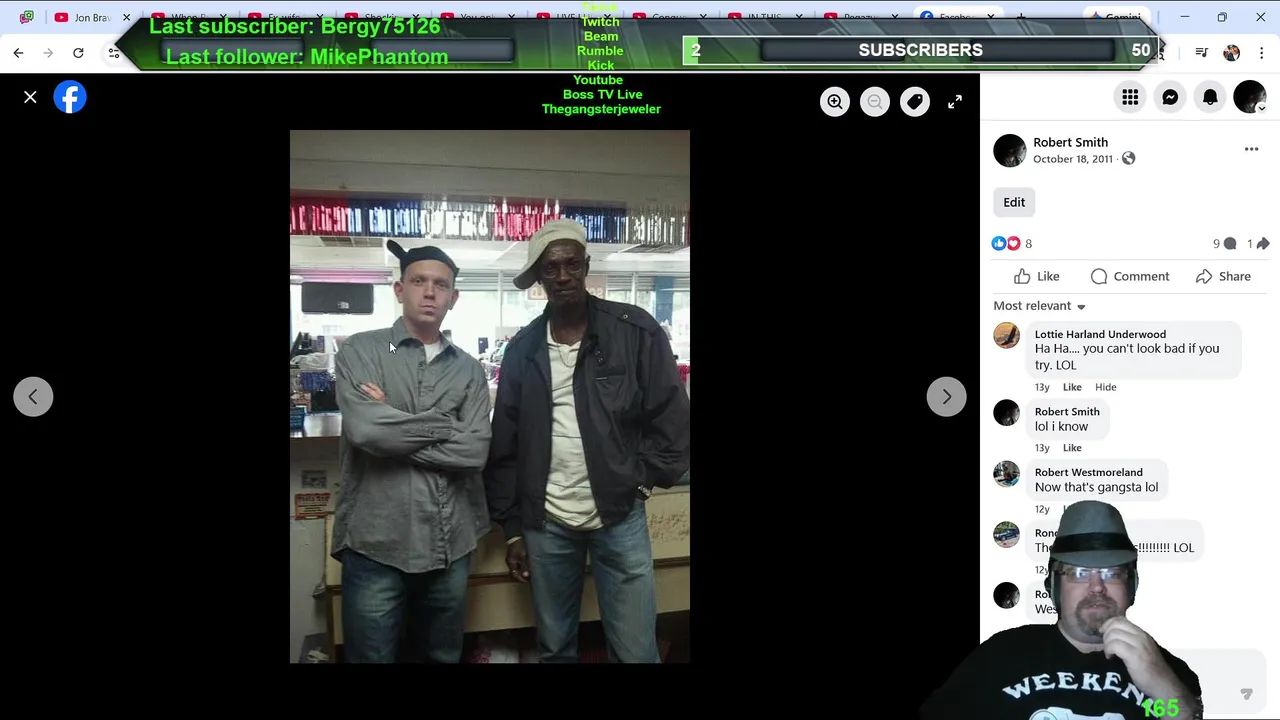Click the 13y timestamp under Lottie's comment

[1042, 387]
